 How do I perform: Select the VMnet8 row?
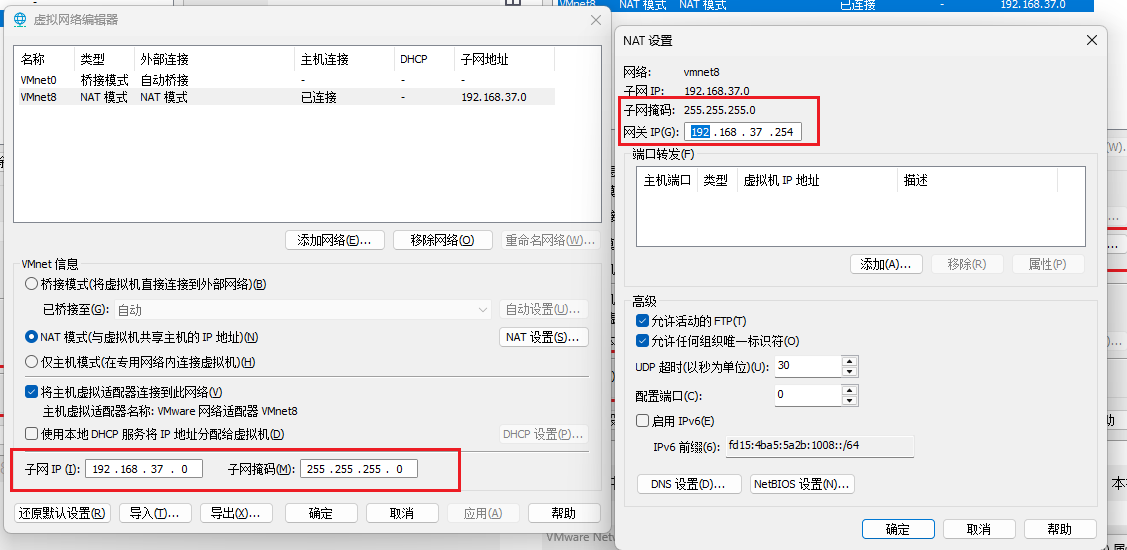pos(286,97)
